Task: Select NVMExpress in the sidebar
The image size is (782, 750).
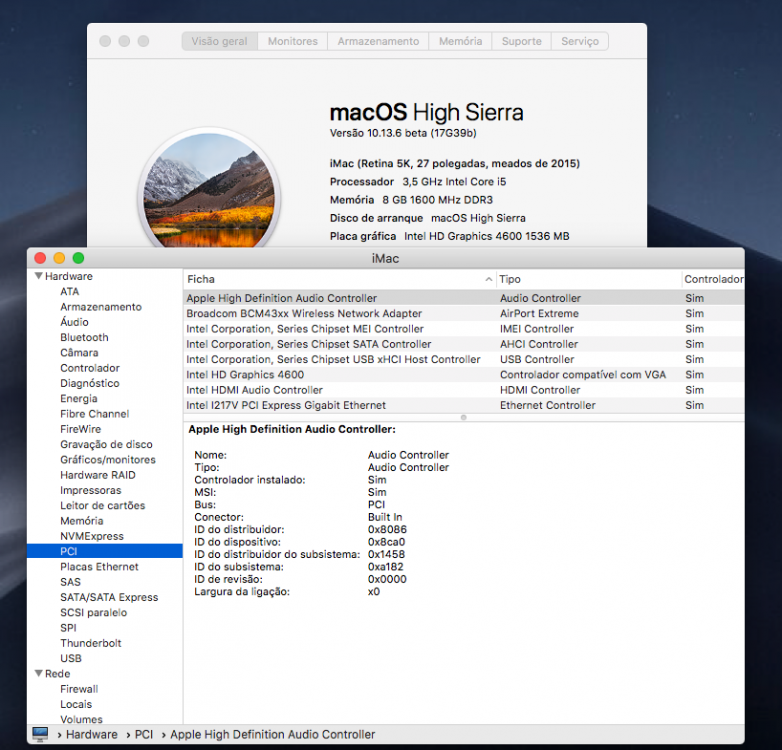Action: (92, 536)
